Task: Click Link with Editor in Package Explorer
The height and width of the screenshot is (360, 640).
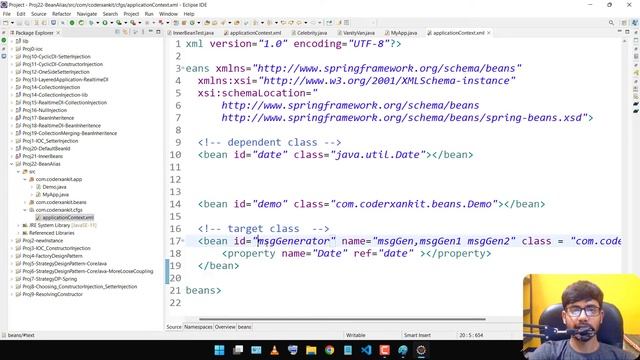Action: point(125,32)
